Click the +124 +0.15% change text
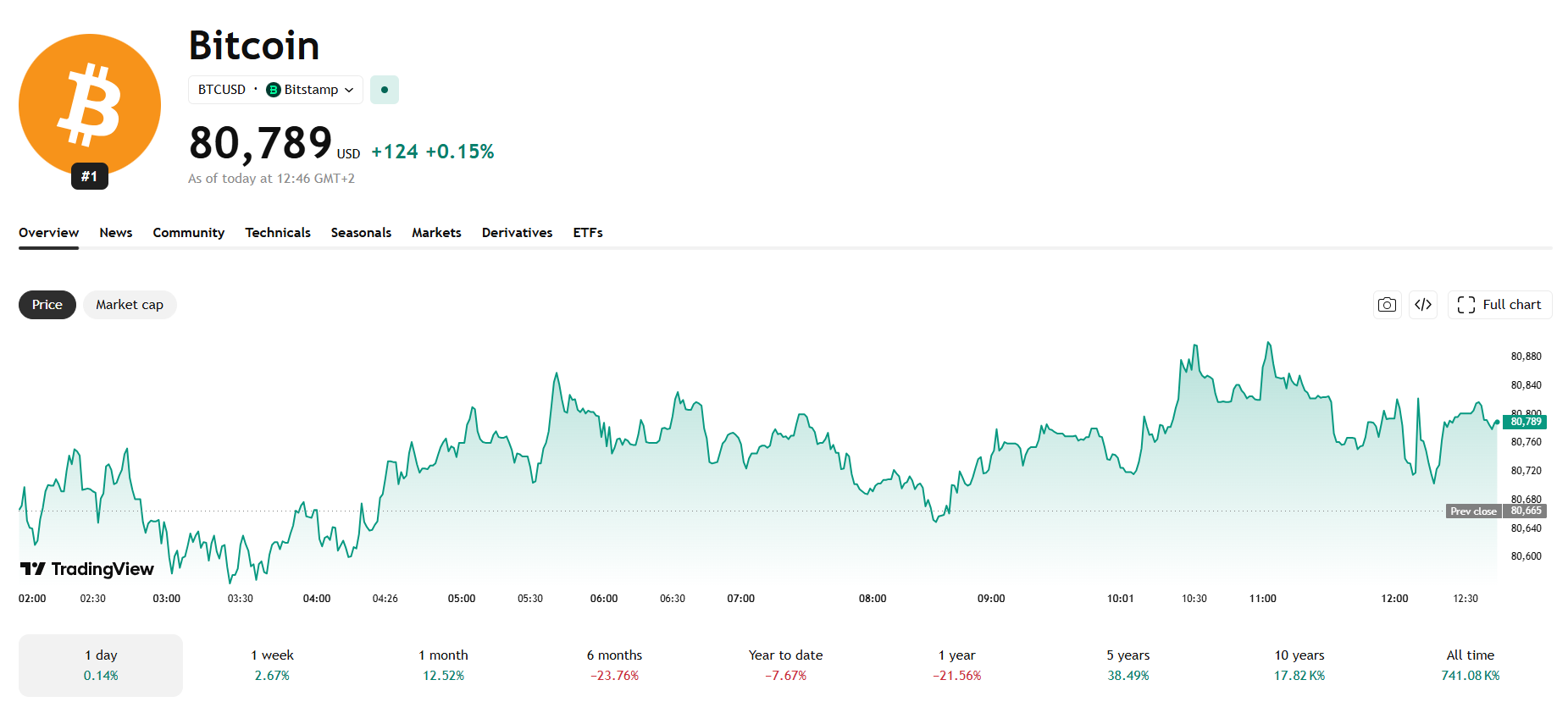The height and width of the screenshot is (702, 1568). point(433,152)
